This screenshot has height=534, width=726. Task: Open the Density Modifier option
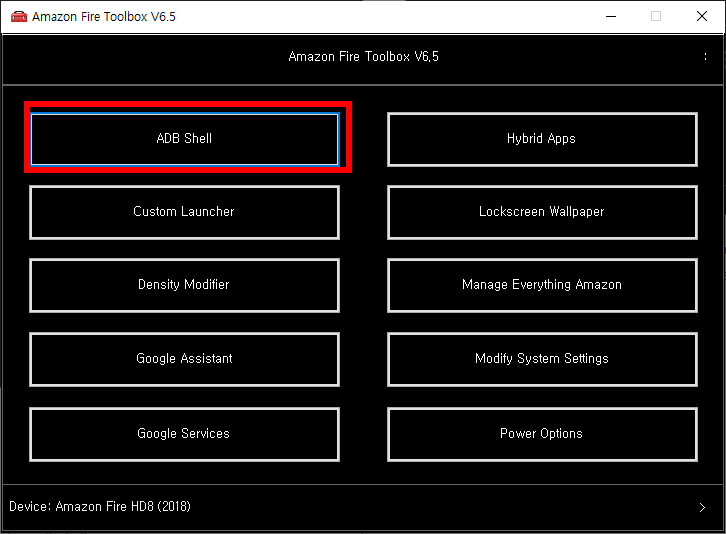pyautogui.click(x=184, y=285)
